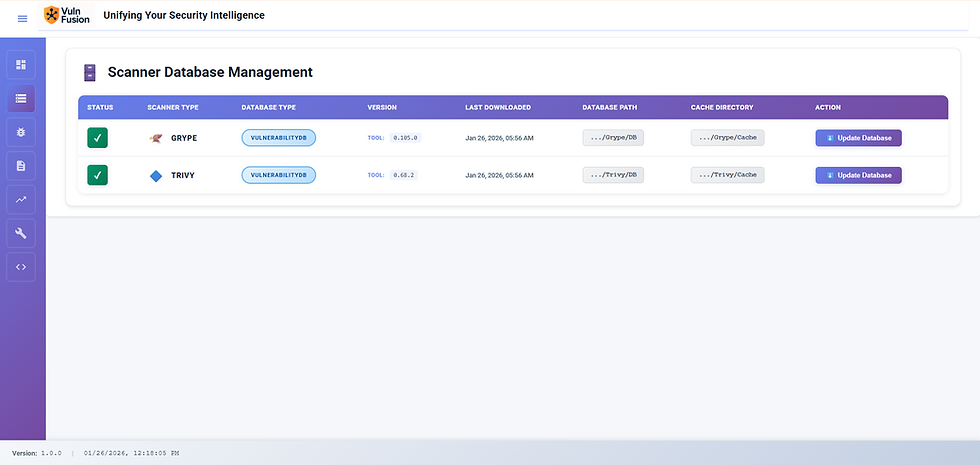The image size is (980, 465).
Task: Open the document reports sidebar icon
Action: [x=21, y=166]
